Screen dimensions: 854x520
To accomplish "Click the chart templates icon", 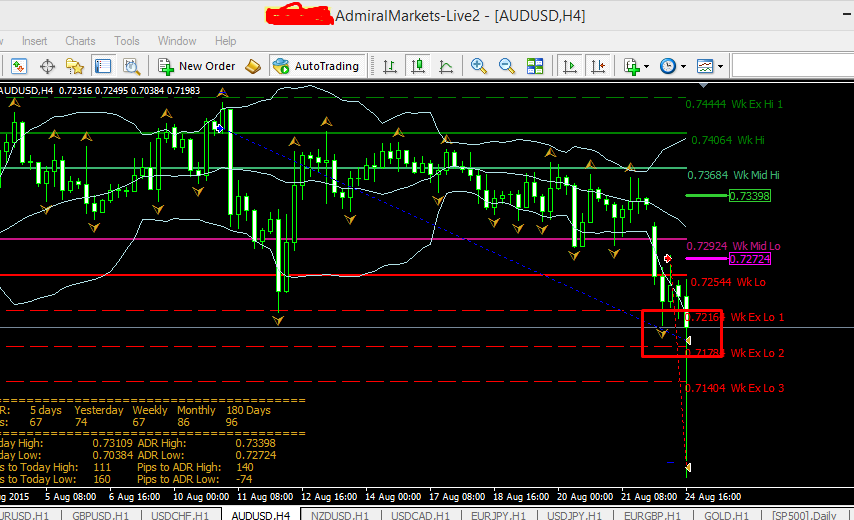I will pos(705,66).
